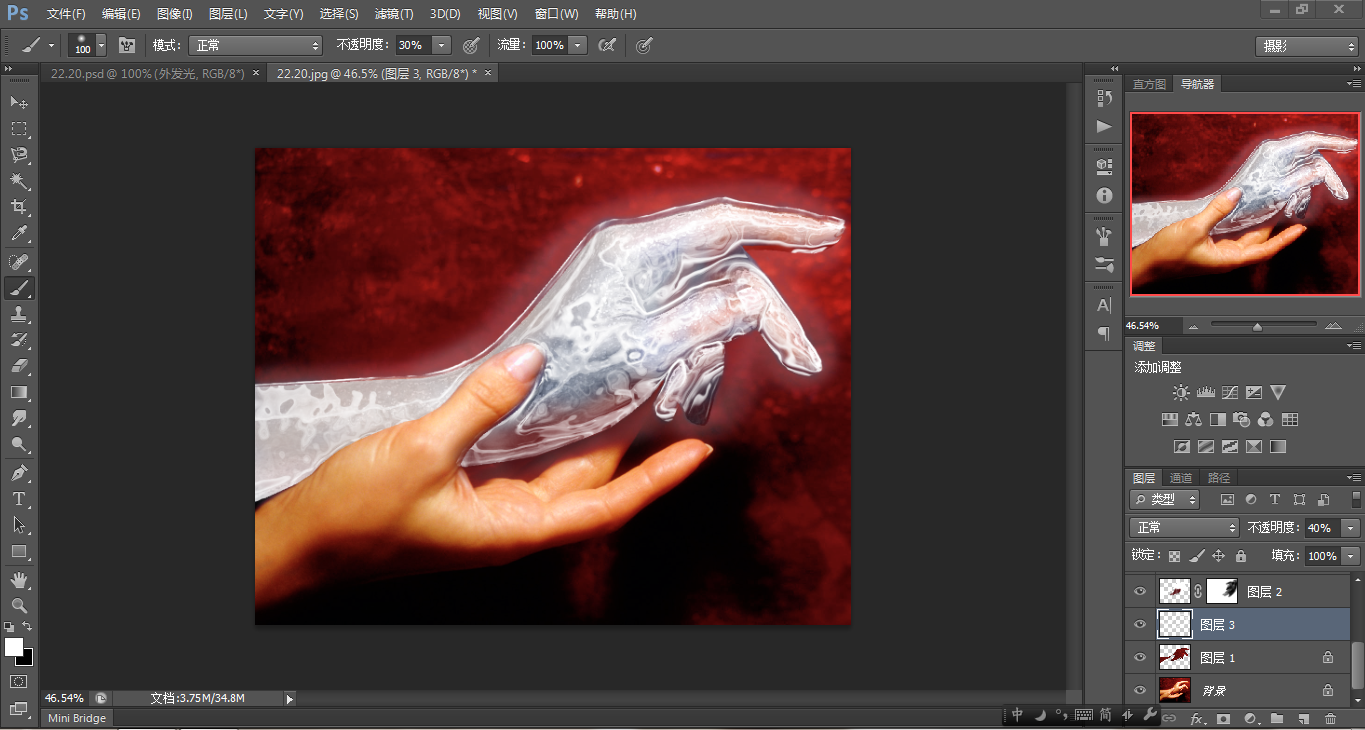Open the brush 模式 blend mode dropdown

256,45
